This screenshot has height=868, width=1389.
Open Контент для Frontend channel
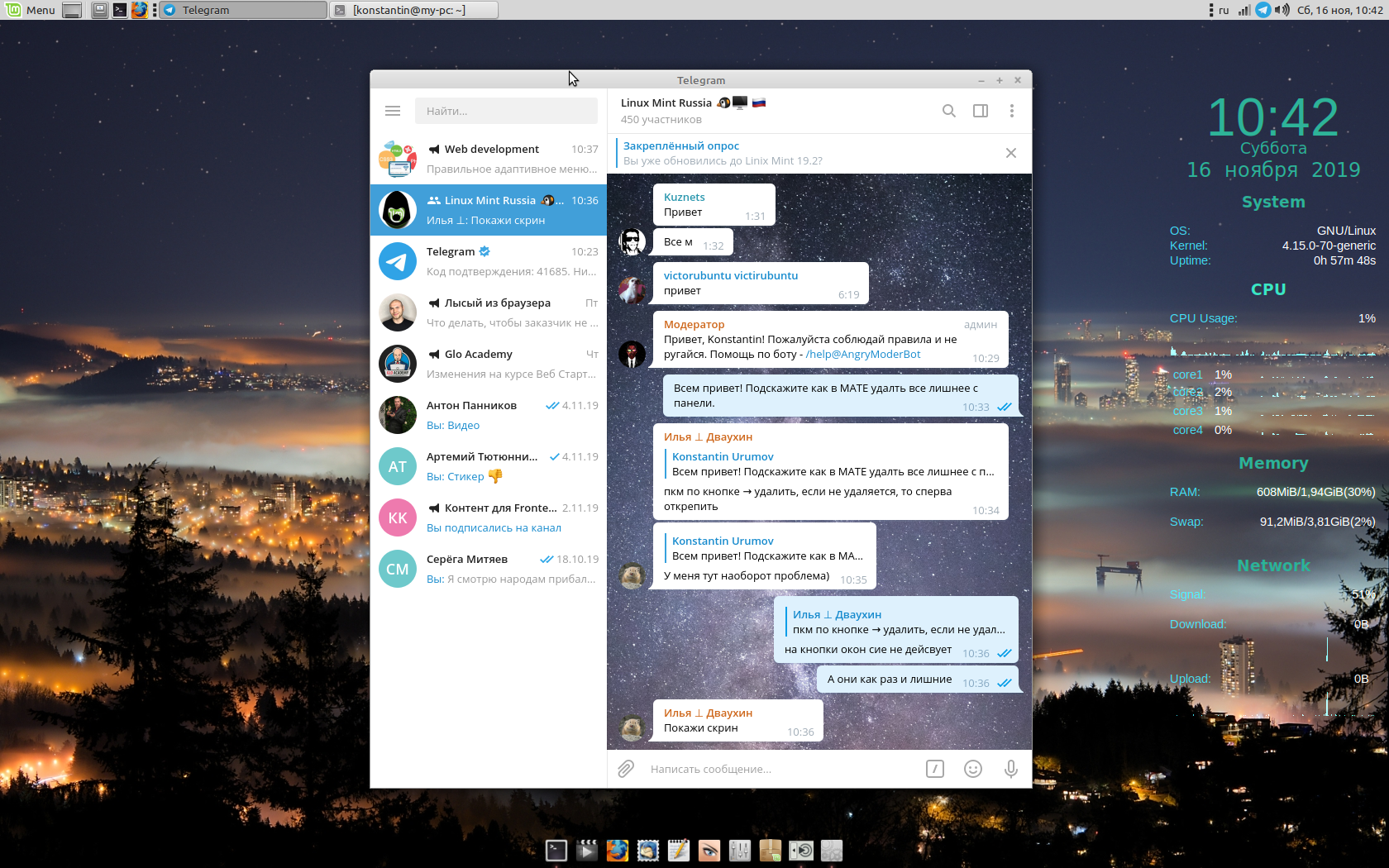(489, 517)
